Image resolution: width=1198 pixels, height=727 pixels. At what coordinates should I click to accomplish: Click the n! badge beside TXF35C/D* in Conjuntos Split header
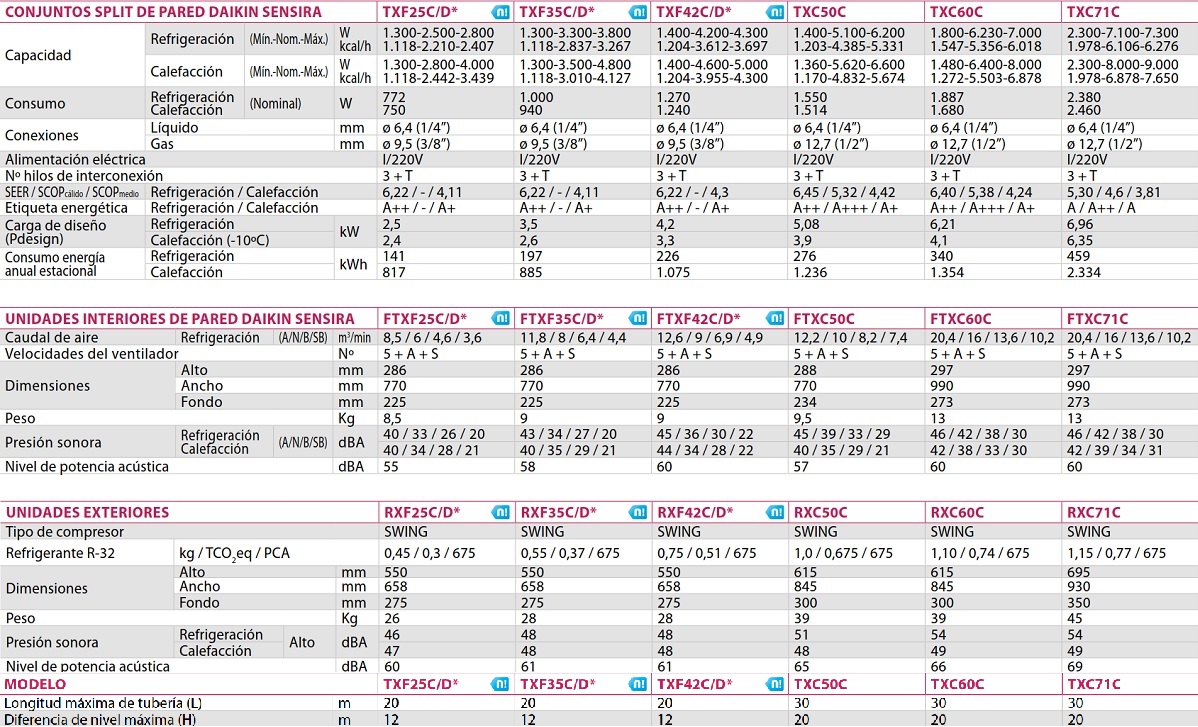(637, 12)
